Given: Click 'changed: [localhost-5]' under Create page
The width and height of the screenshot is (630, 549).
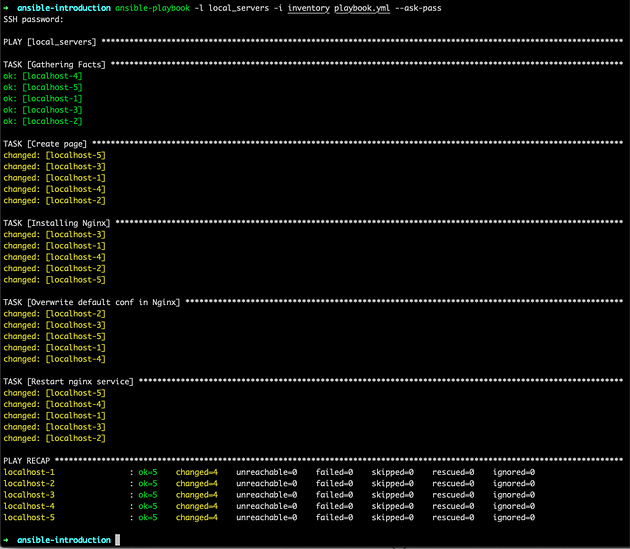Looking at the screenshot, I should click(x=54, y=155).
